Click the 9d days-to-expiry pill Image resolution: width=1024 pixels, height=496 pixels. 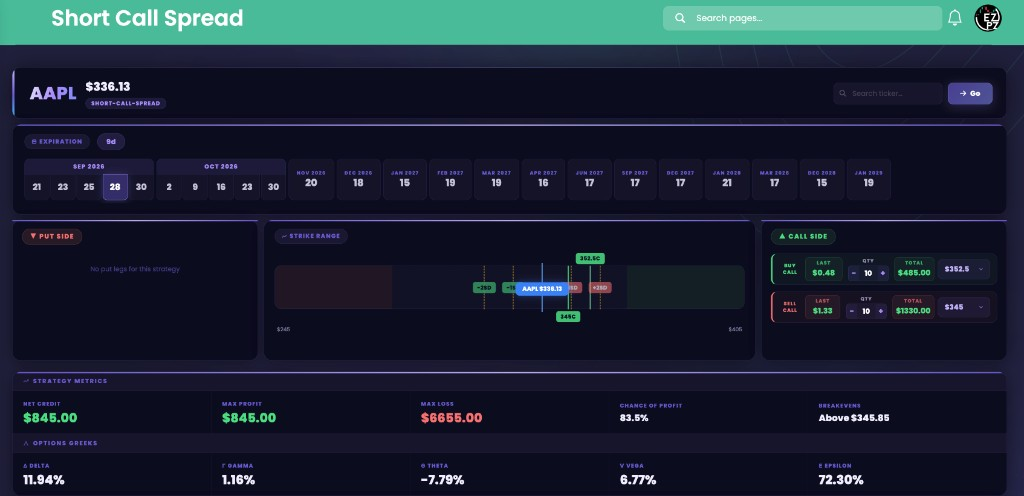(111, 141)
